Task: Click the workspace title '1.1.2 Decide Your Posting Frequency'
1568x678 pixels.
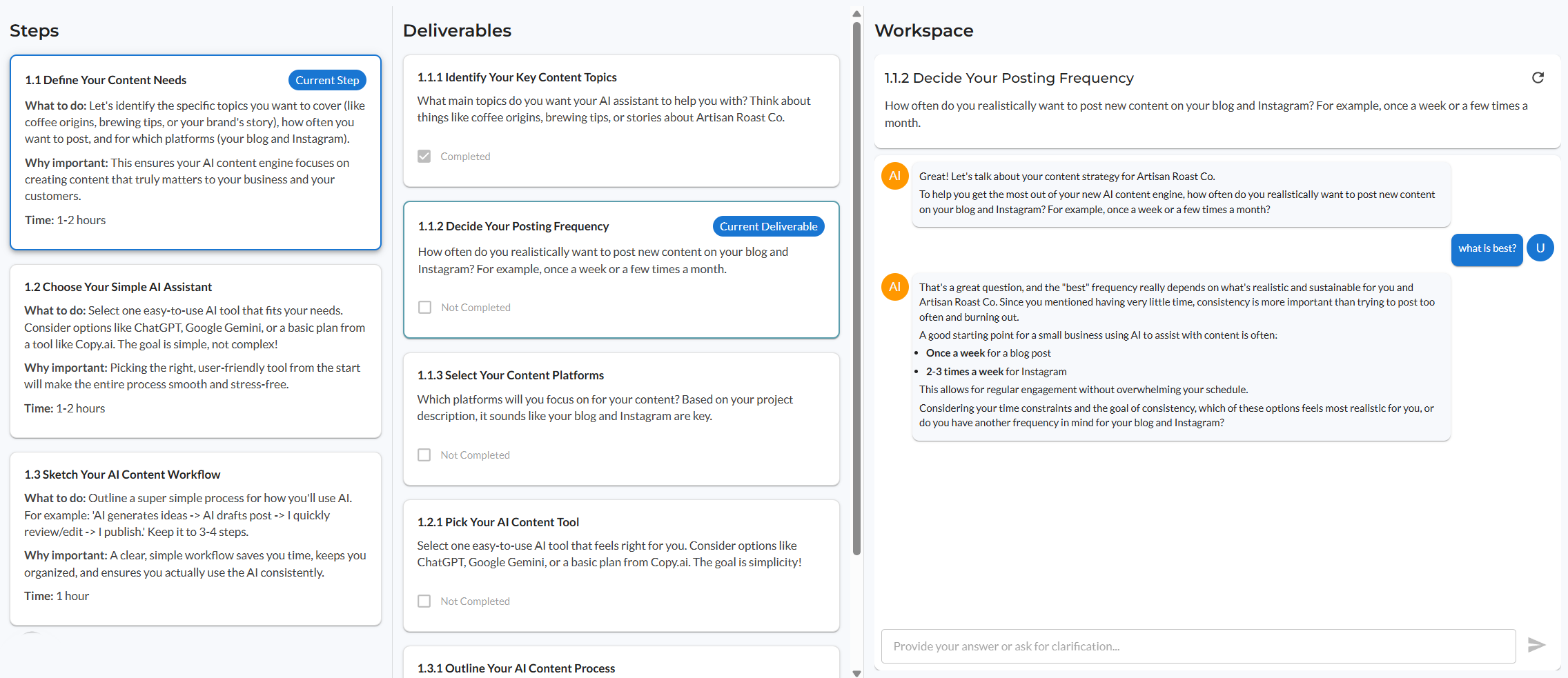Action: point(1010,77)
